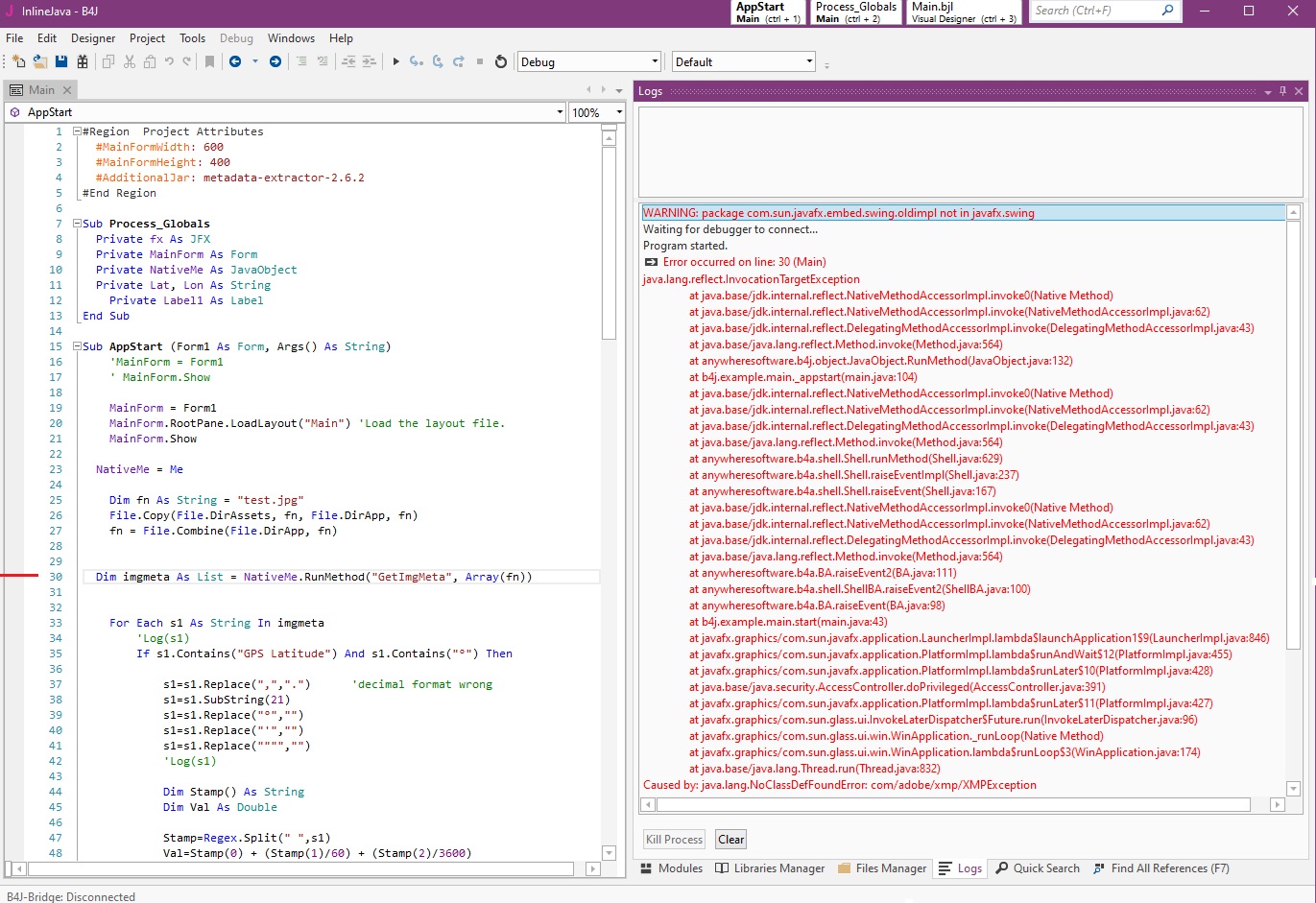Open the 100% zoom level dropdown
Viewport: 1316px width, 903px height.
(x=618, y=112)
